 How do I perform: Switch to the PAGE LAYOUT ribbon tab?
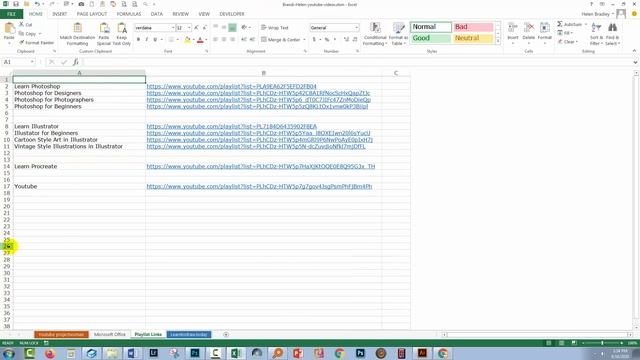pos(92,14)
